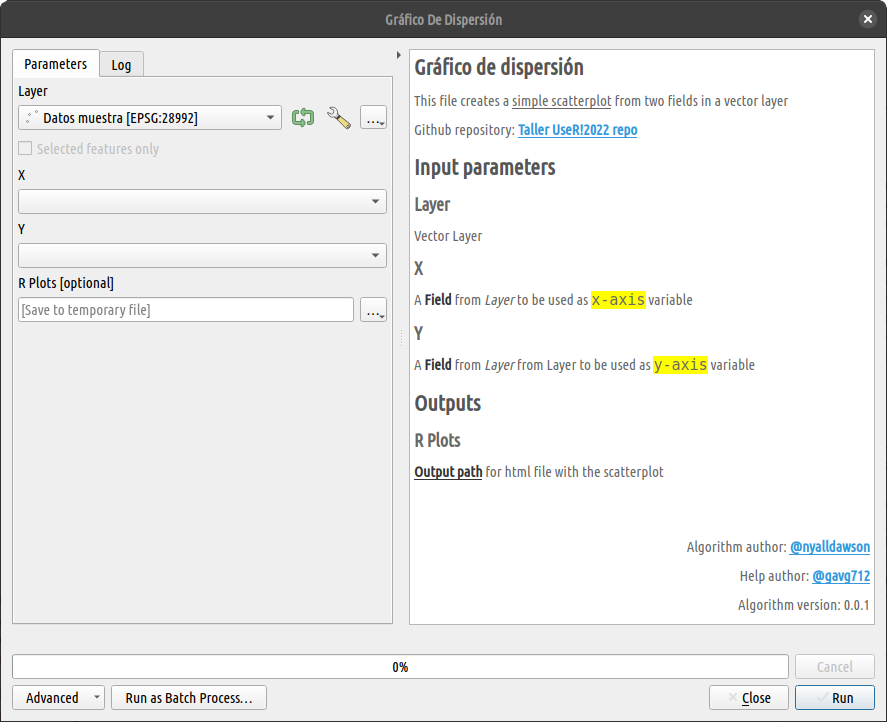Viewport: 887px width, 722px height.
Task: Click the R Plots save path field
Action: click(186, 310)
